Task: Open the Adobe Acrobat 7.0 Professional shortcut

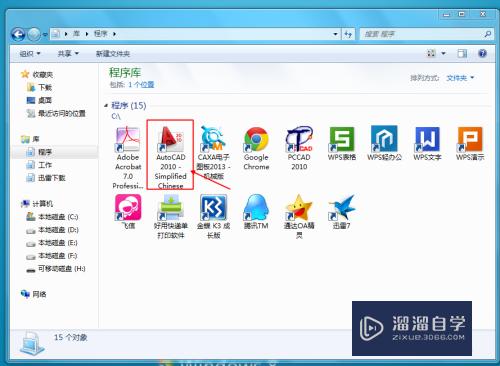Action: point(128,157)
